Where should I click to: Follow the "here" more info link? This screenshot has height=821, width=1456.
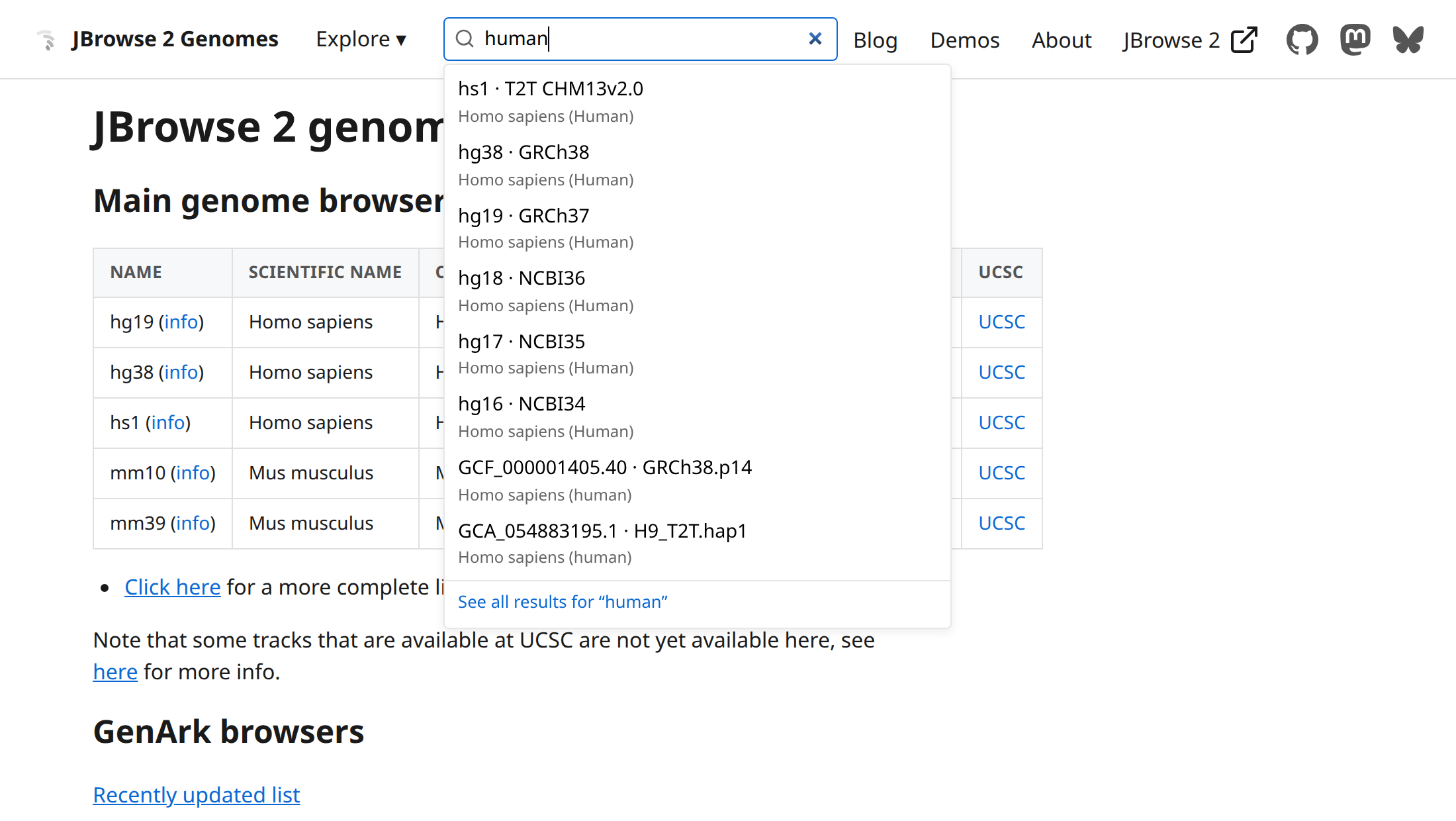pyautogui.click(x=115, y=672)
